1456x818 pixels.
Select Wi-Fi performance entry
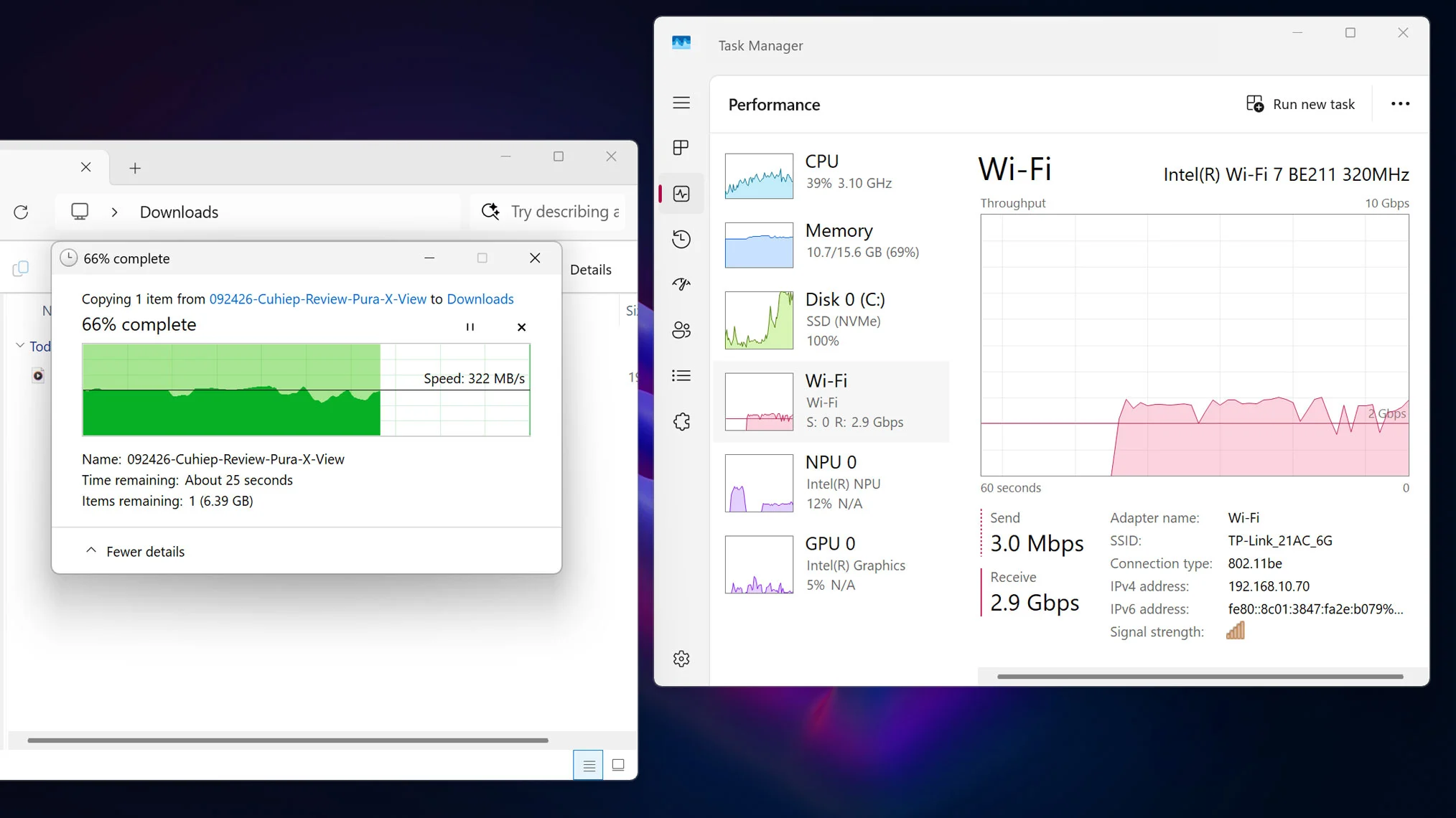pyautogui.click(x=831, y=401)
